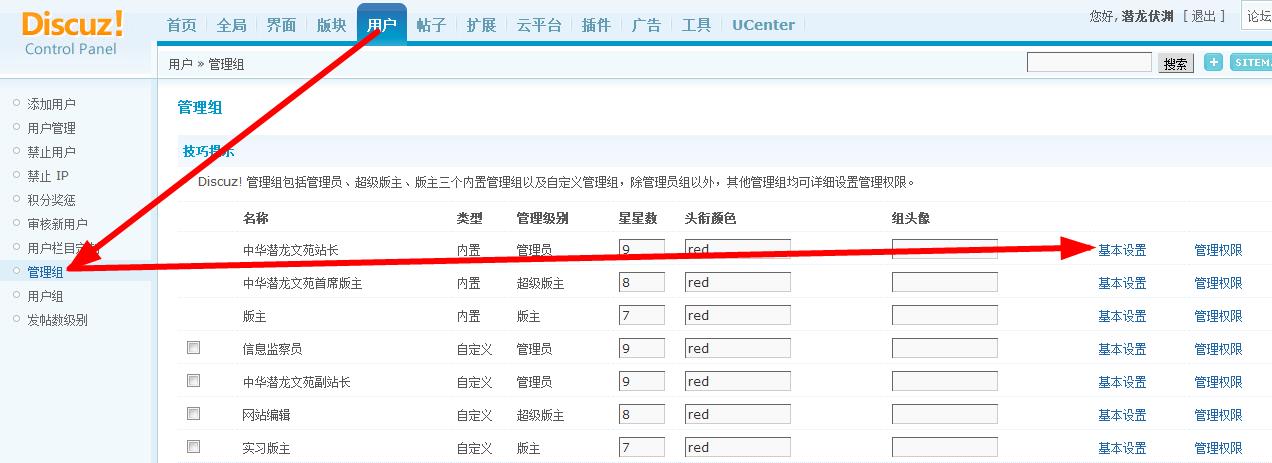Click the 技巧提示 section heading
Viewport: 1272px width, 463px height.
208,152
